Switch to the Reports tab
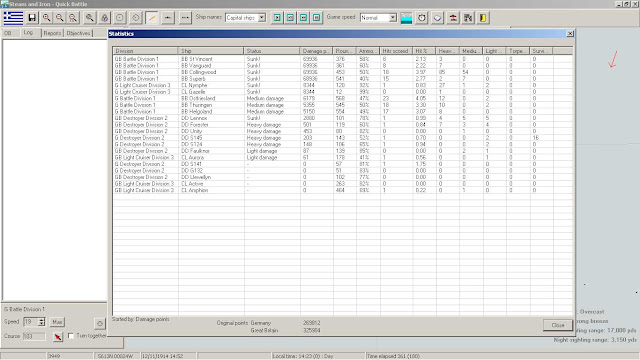Screen dimensions: 640x360 tap(52, 33)
